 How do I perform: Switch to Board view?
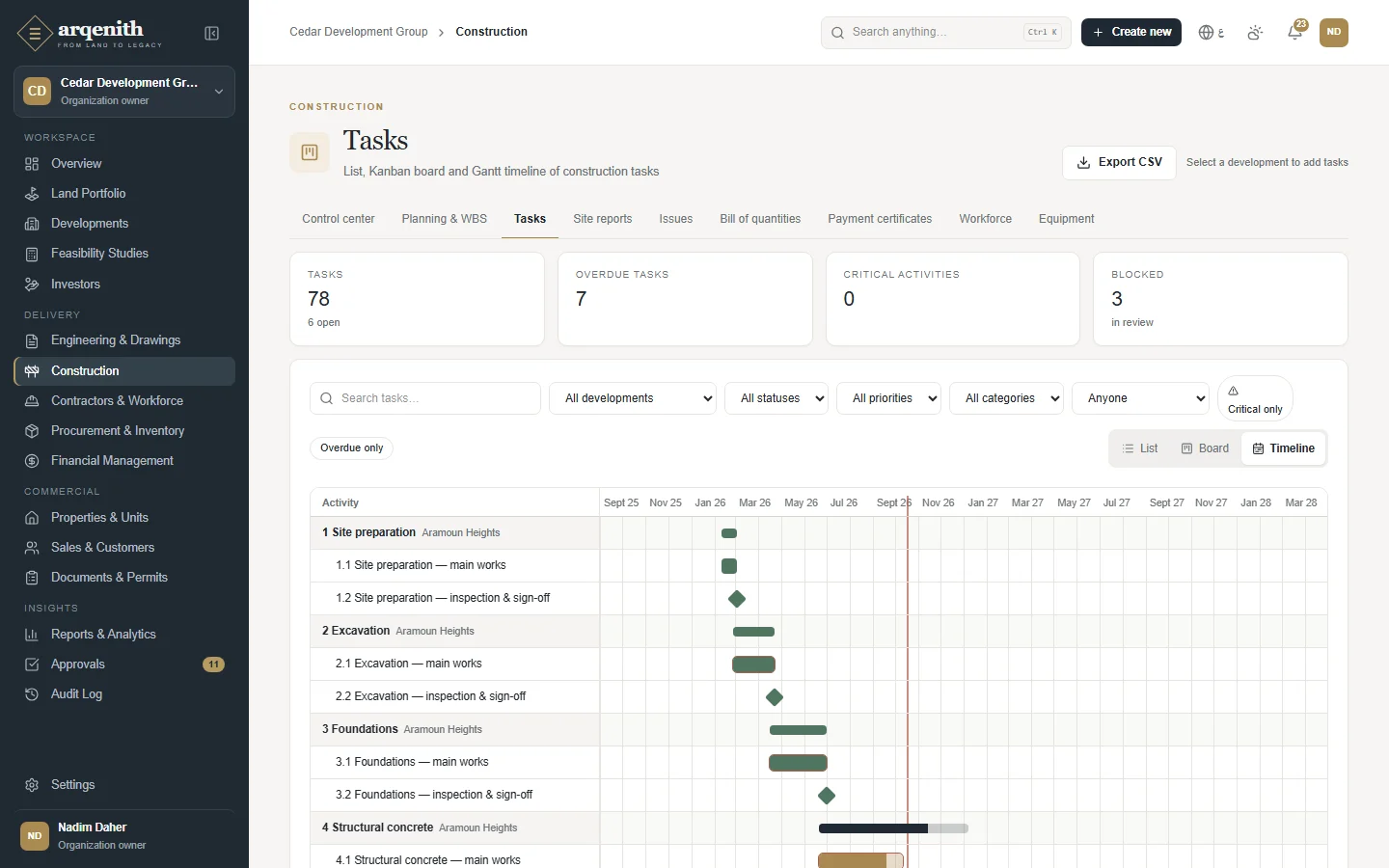(x=1205, y=448)
